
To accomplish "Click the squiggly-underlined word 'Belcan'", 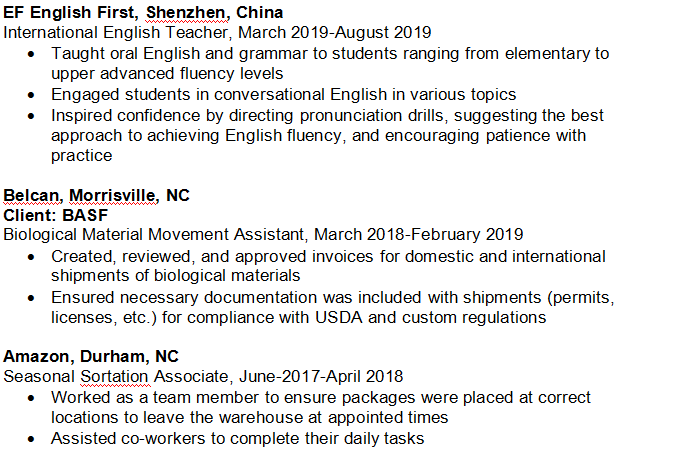I will point(31,195).
